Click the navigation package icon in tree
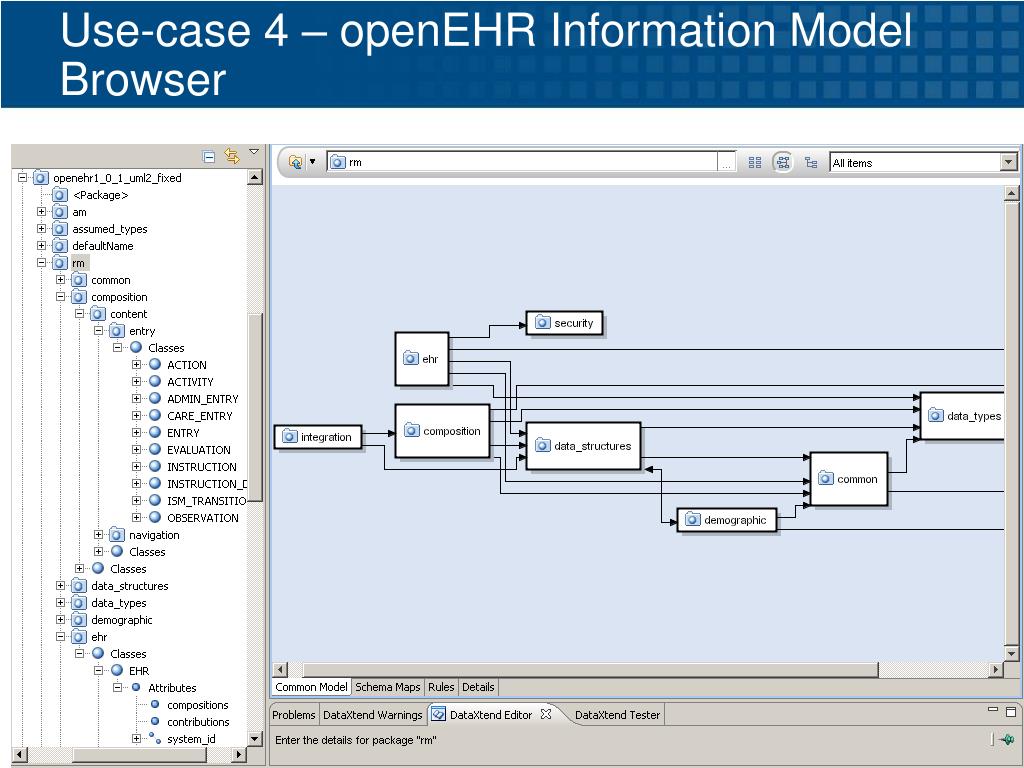The width and height of the screenshot is (1024, 768). 117,535
